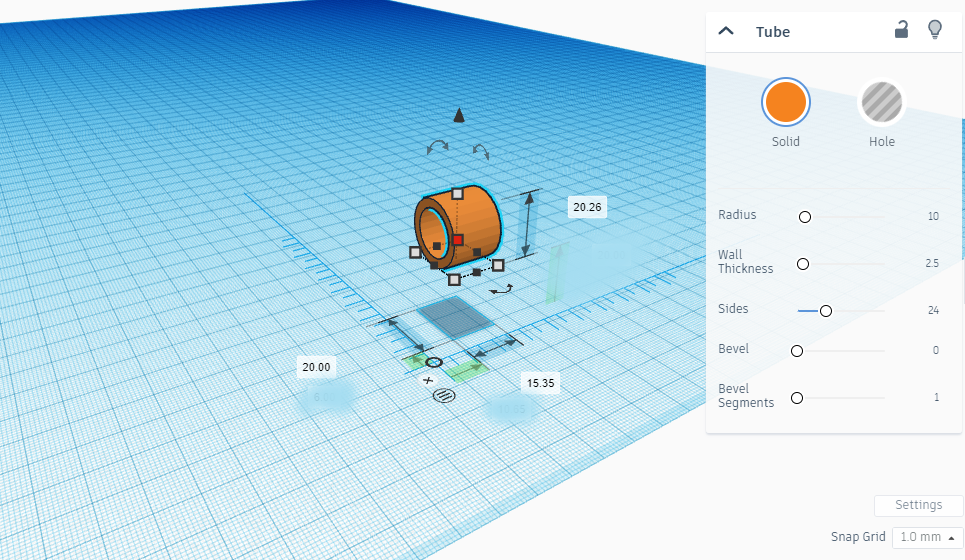Click the 20.00 dimension field
This screenshot has width=965, height=560.
[316, 367]
